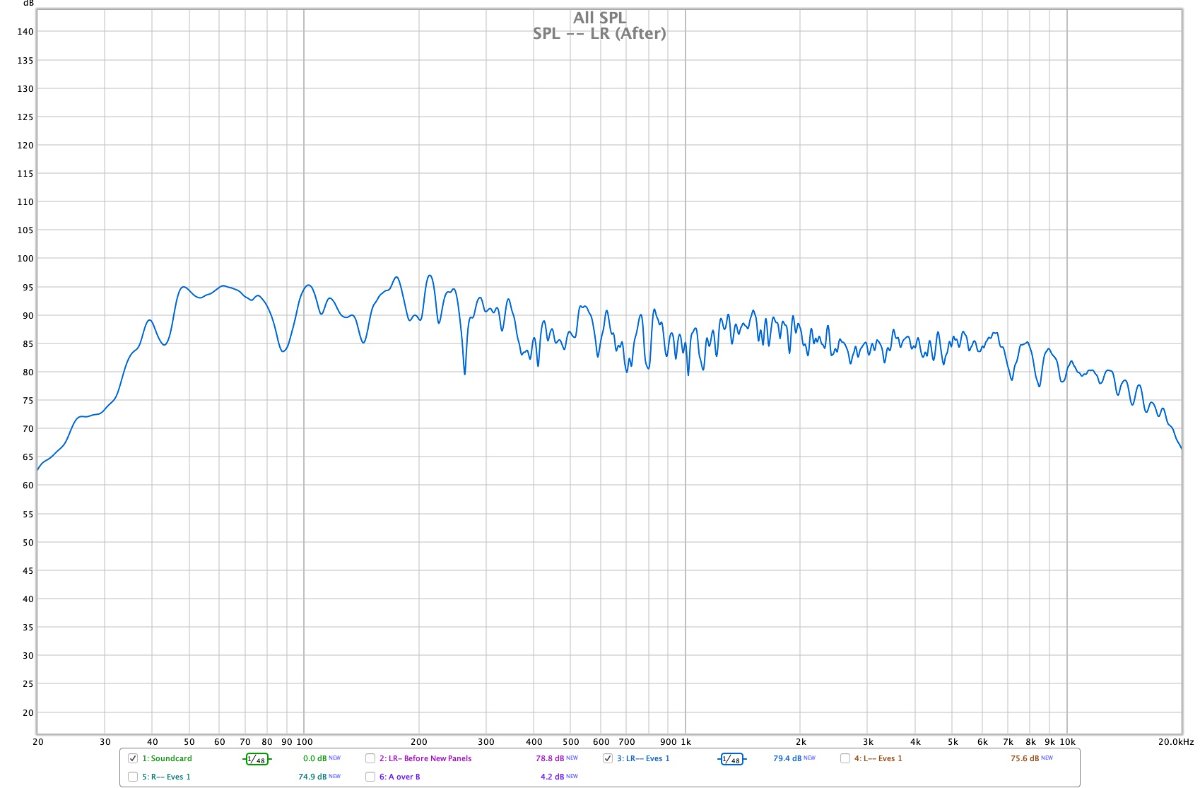Enable the 2: LR-- Before New Panels checkbox
The height and width of the screenshot is (788, 1200).
pyautogui.click(x=370, y=759)
